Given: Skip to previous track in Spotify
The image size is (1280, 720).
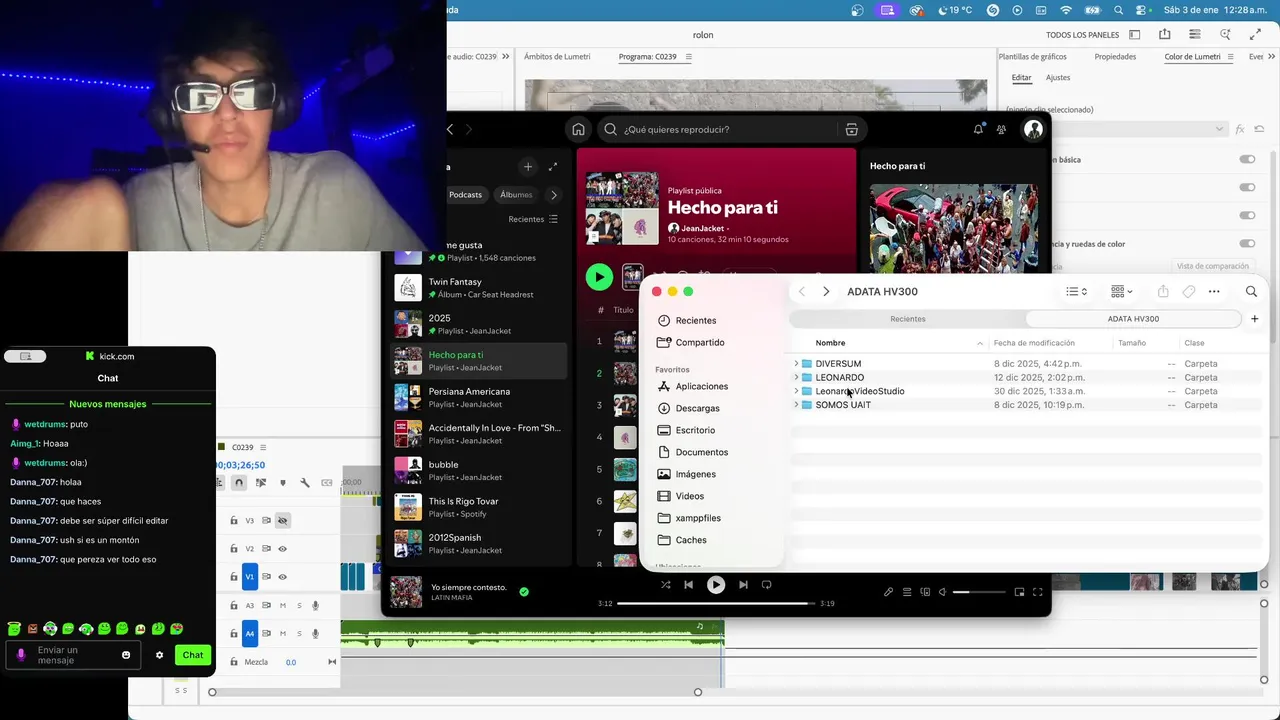Looking at the screenshot, I should click(688, 585).
